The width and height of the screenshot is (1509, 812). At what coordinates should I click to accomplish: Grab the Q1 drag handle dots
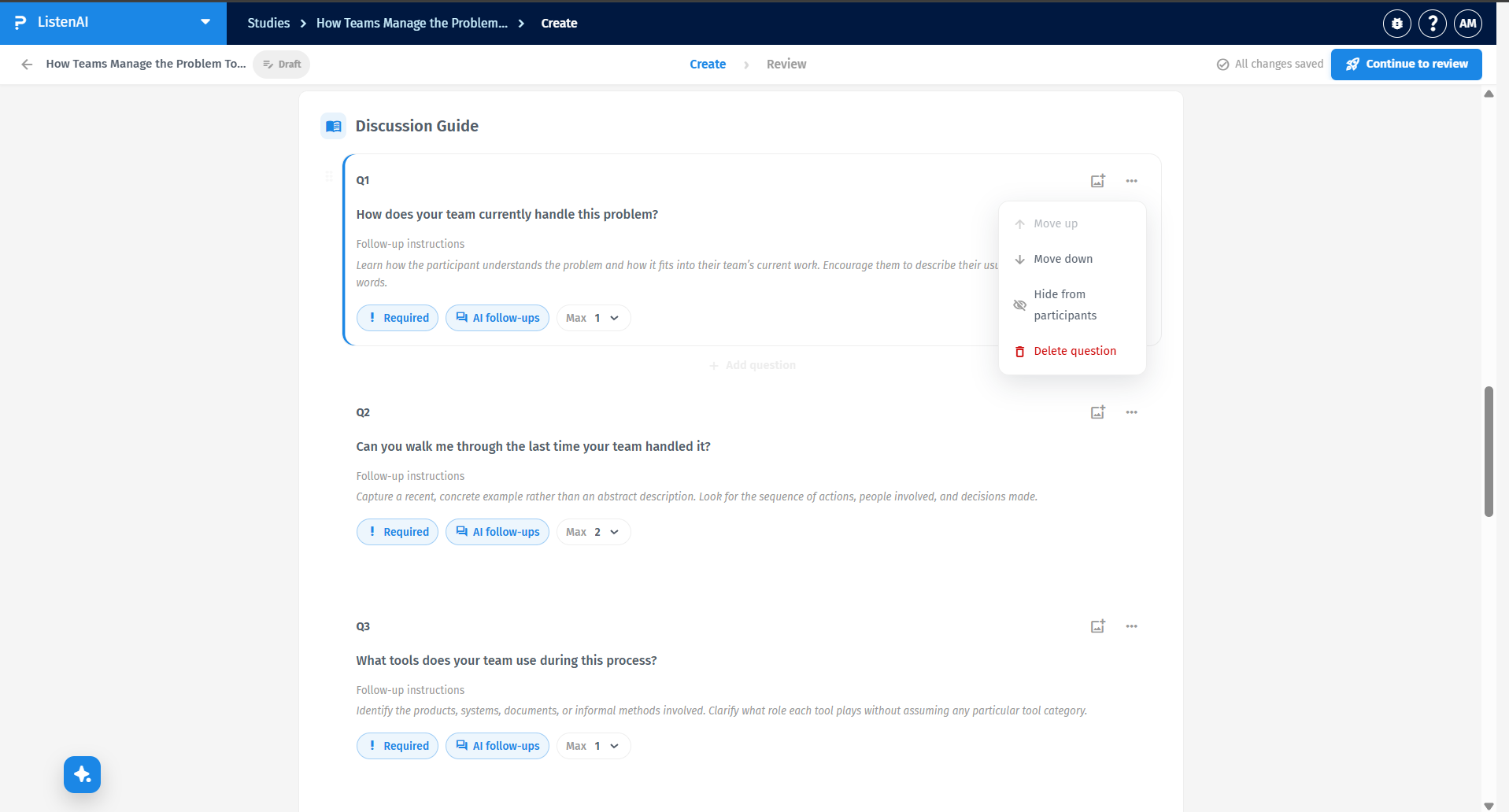pos(329,176)
